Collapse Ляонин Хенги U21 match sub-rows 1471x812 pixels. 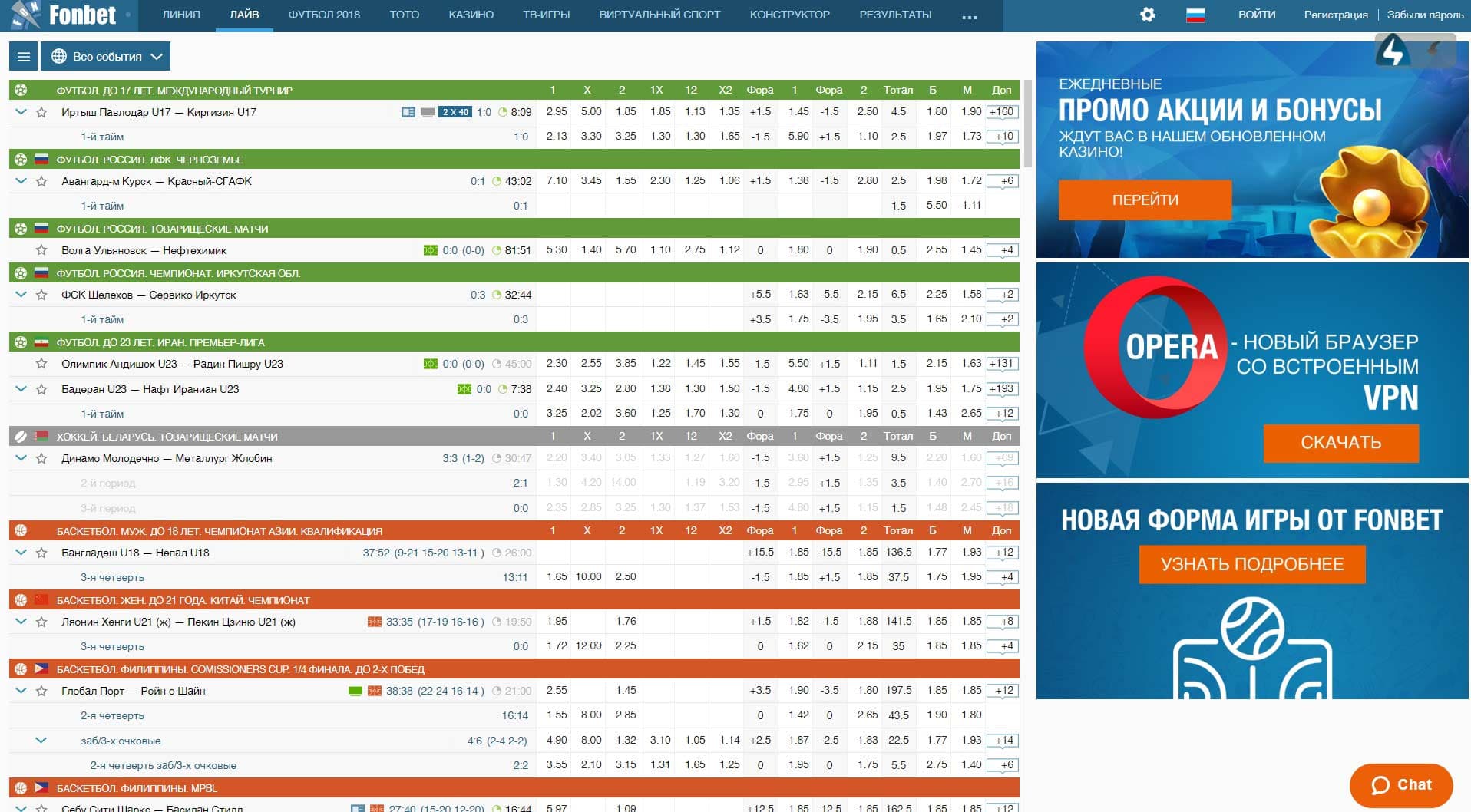(21, 622)
